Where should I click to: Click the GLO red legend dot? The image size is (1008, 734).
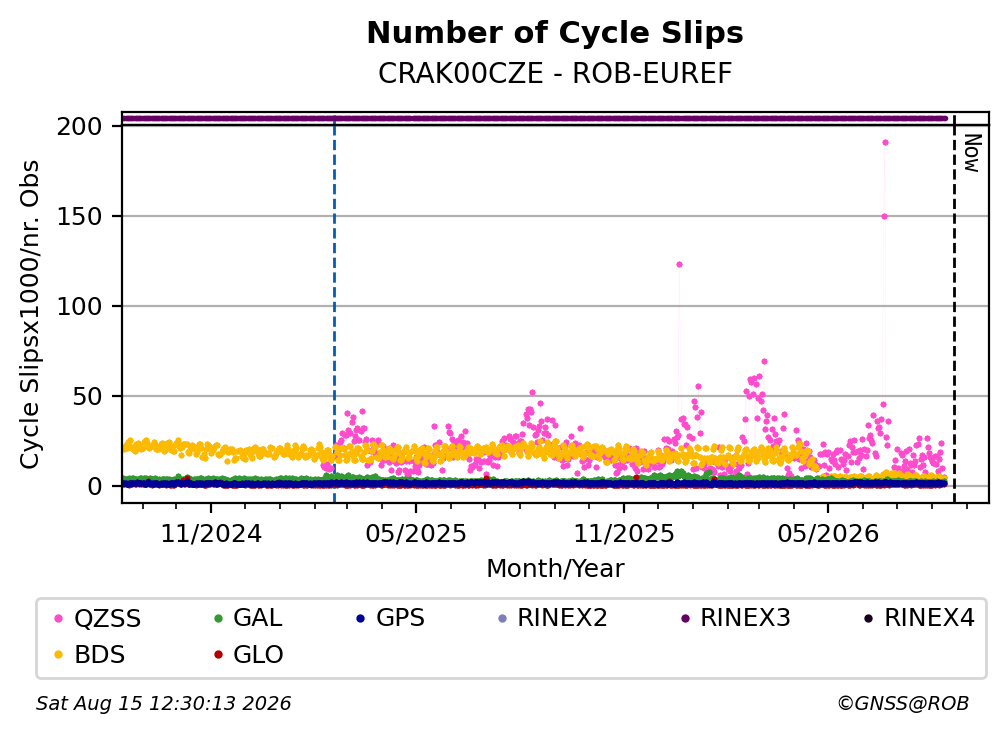(x=218, y=655)
